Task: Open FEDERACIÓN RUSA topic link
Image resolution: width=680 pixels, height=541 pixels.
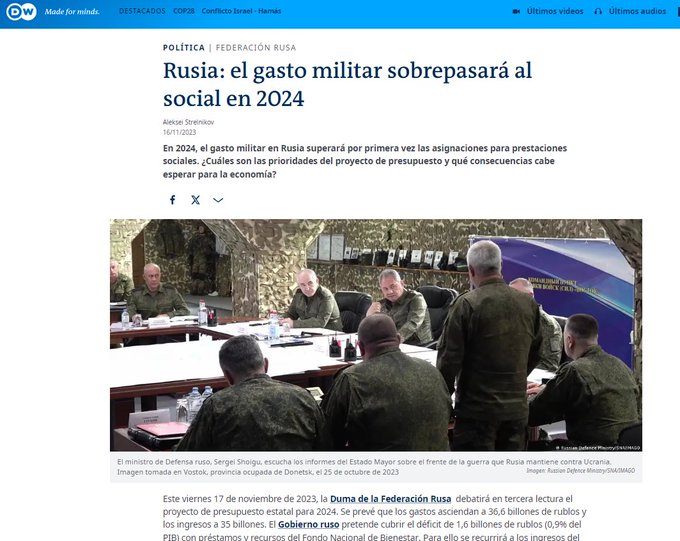Action: [x=256, y=47]
